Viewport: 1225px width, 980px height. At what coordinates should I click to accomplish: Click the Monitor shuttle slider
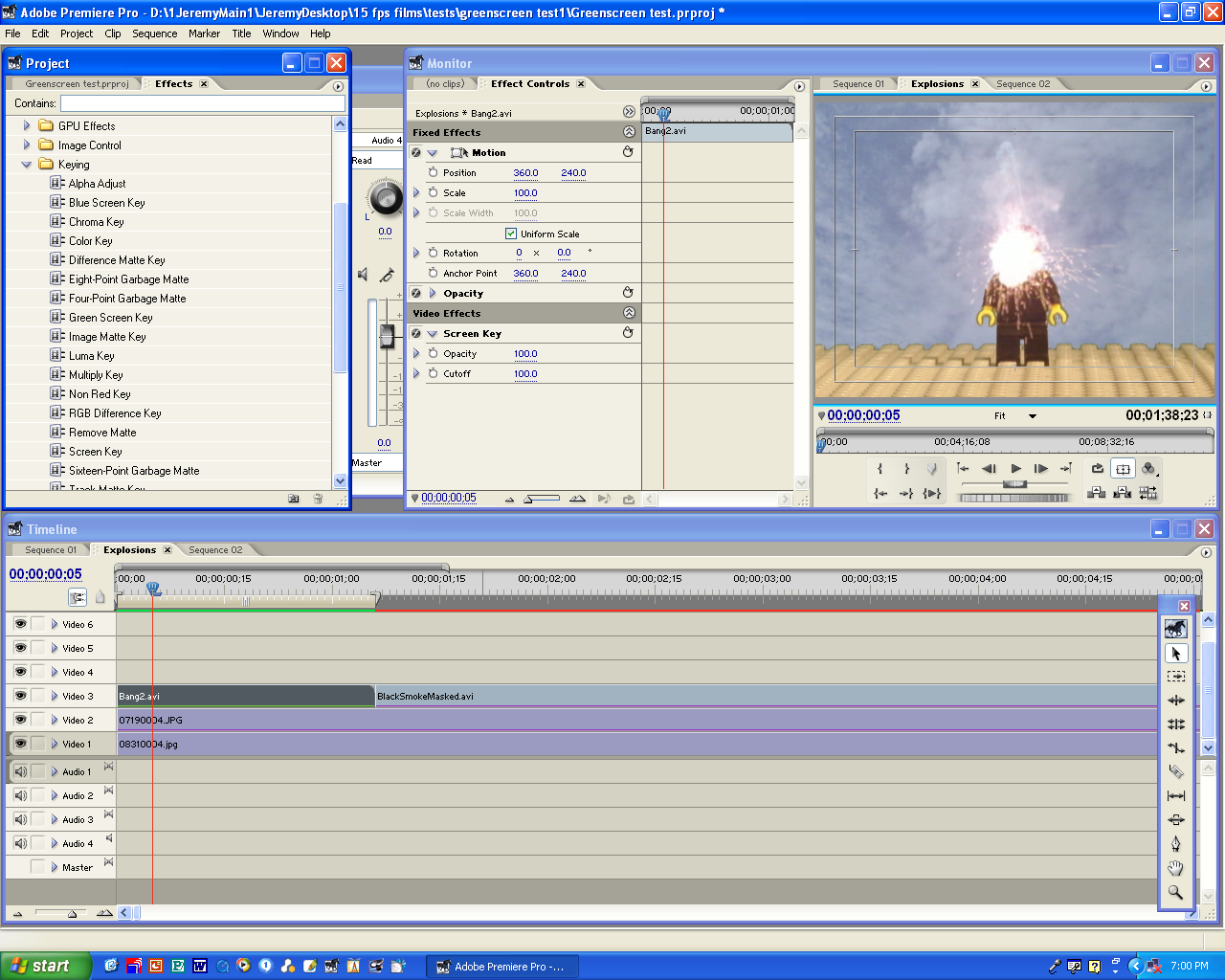tap(1014, 484)
